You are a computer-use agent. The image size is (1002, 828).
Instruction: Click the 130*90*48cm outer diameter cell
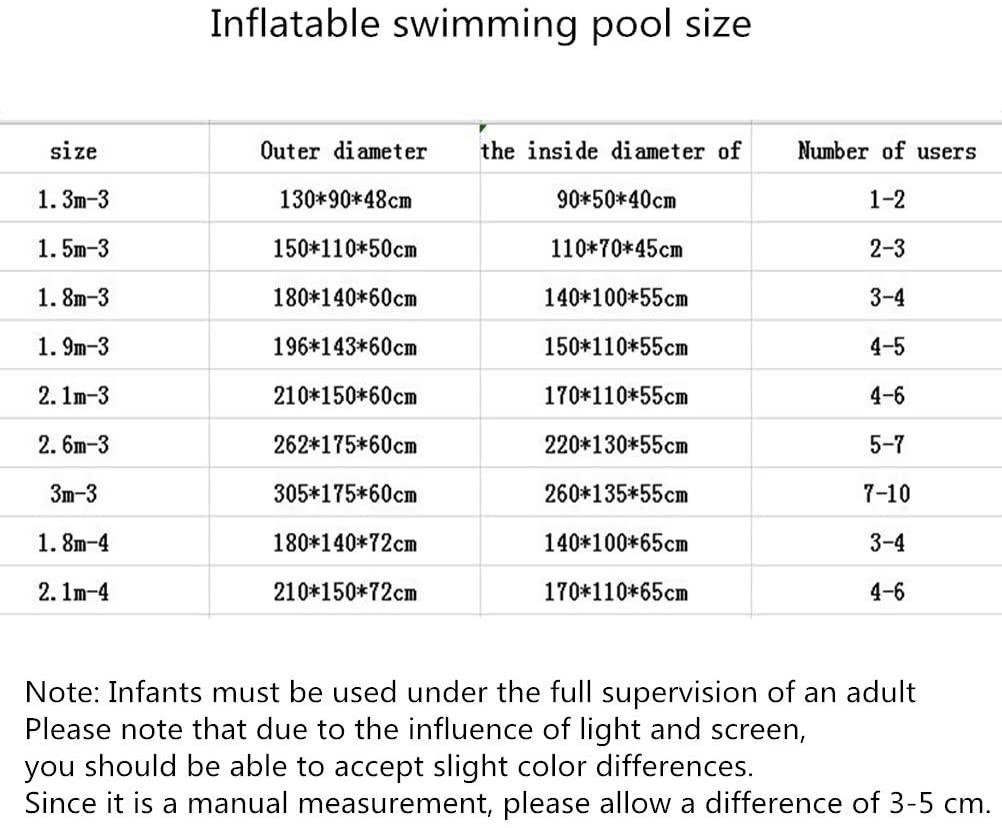point(345,200)
